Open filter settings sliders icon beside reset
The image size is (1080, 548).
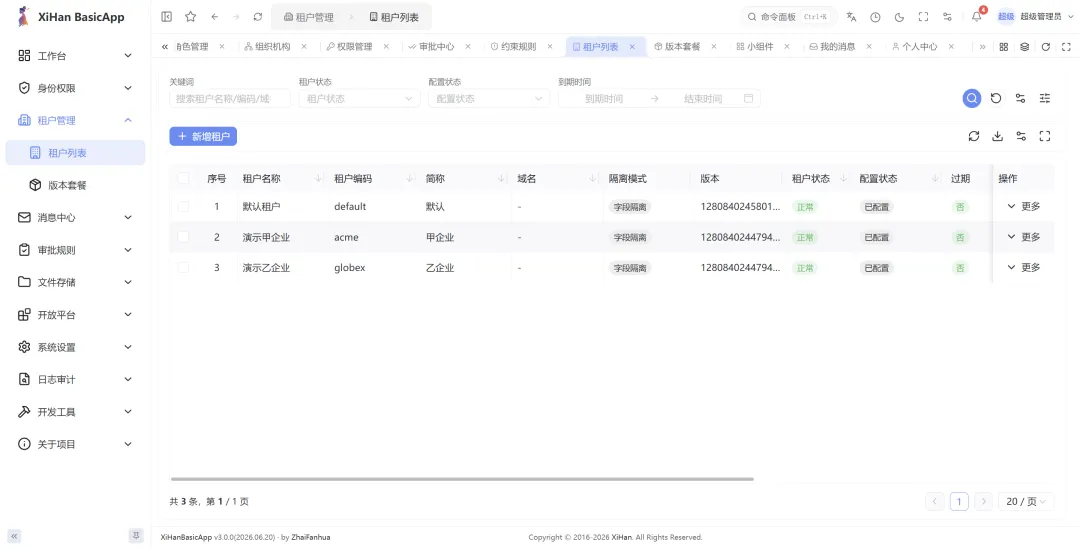1021,98
